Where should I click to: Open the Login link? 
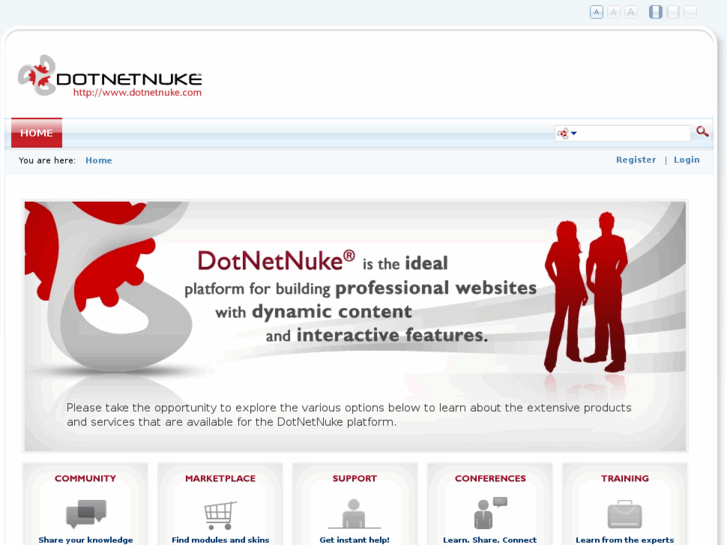point(687,160)
